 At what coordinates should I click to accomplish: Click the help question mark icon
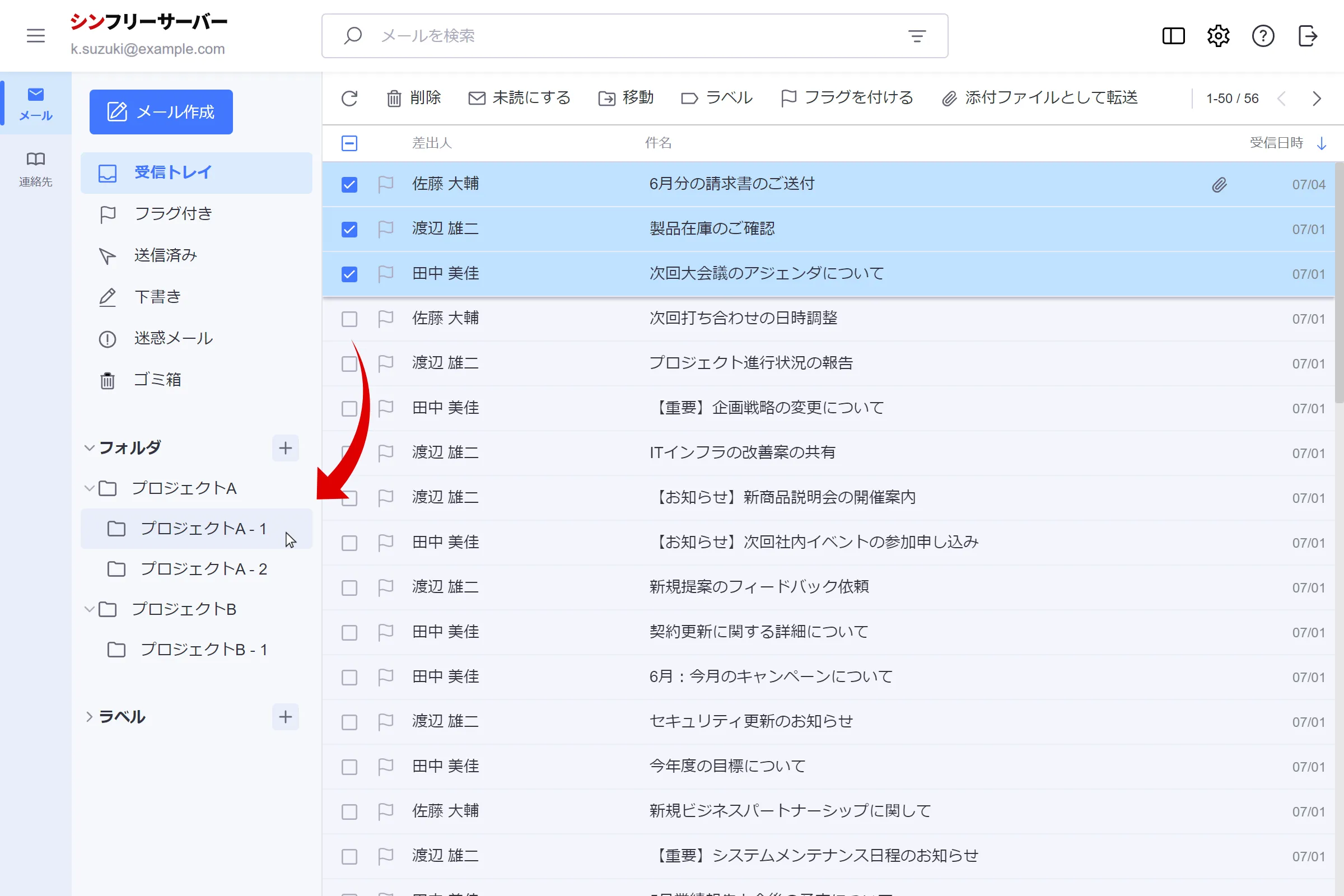(x=1263, y=36)
